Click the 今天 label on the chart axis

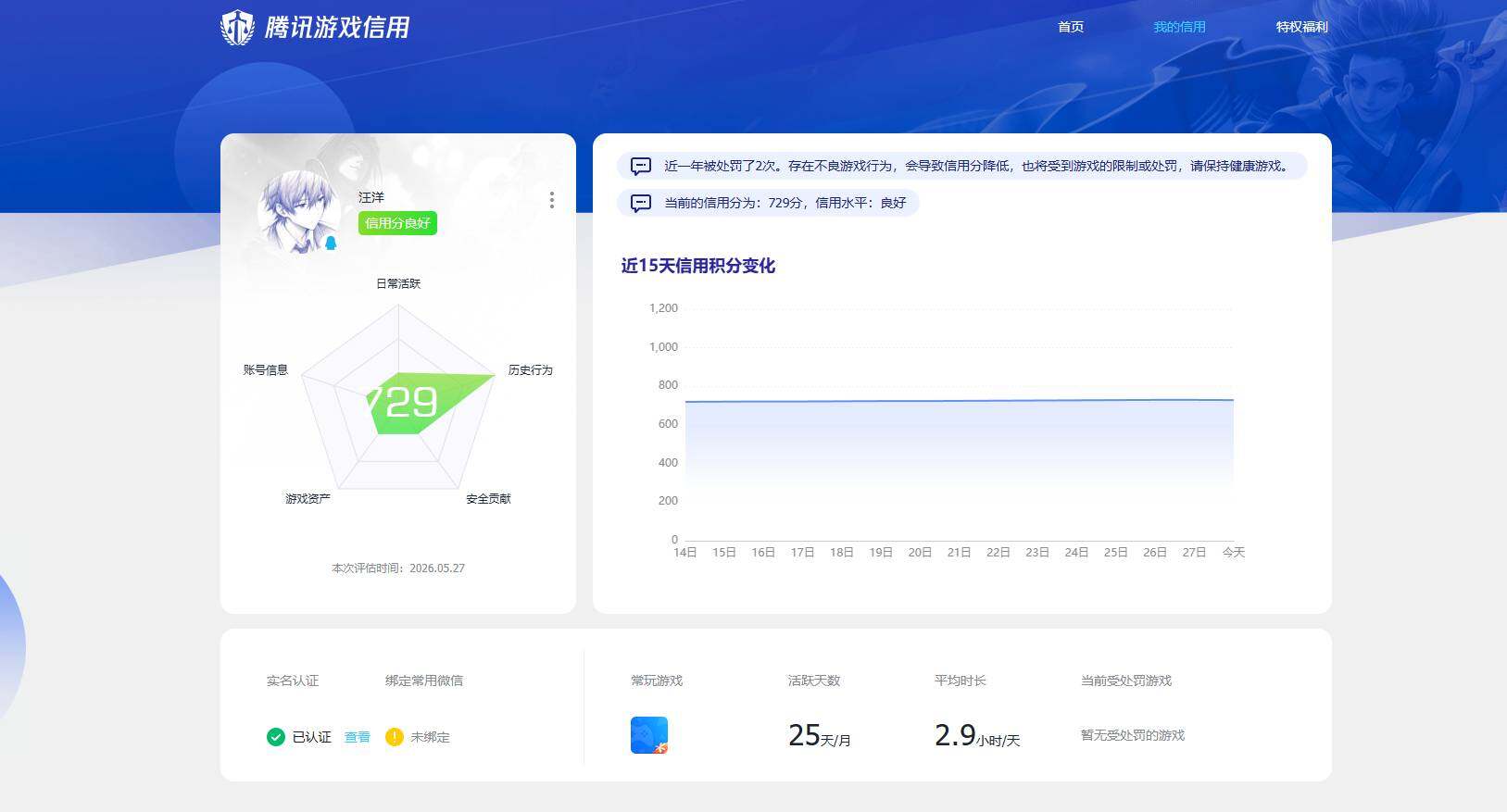pyautogui.click(x=1234, y=552)
